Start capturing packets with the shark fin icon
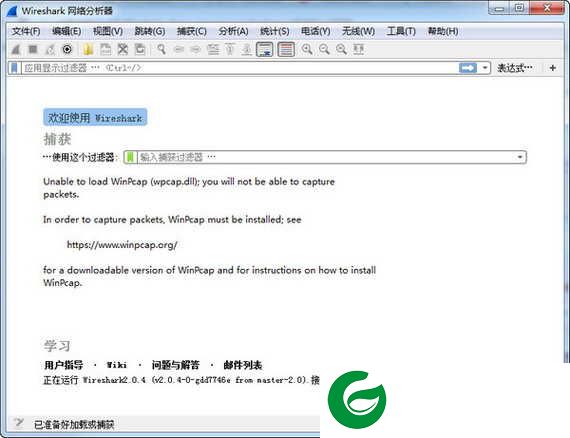 (x=15, y=49)
